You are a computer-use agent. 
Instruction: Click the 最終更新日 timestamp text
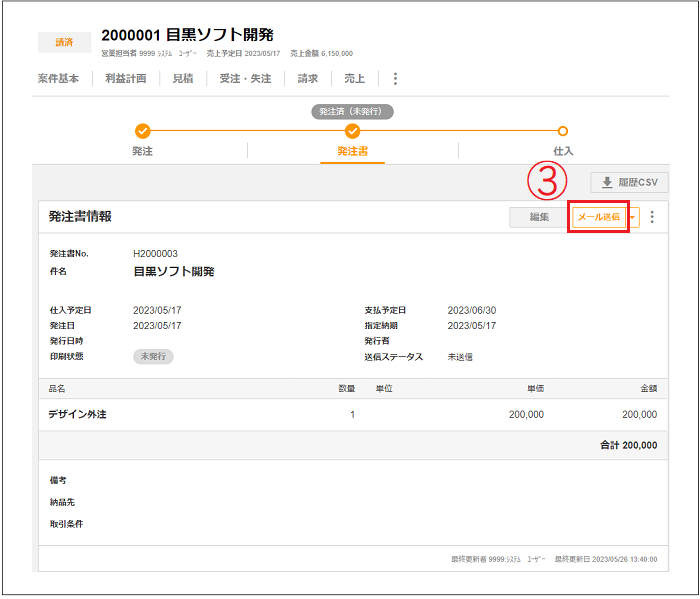pos(606,560)
